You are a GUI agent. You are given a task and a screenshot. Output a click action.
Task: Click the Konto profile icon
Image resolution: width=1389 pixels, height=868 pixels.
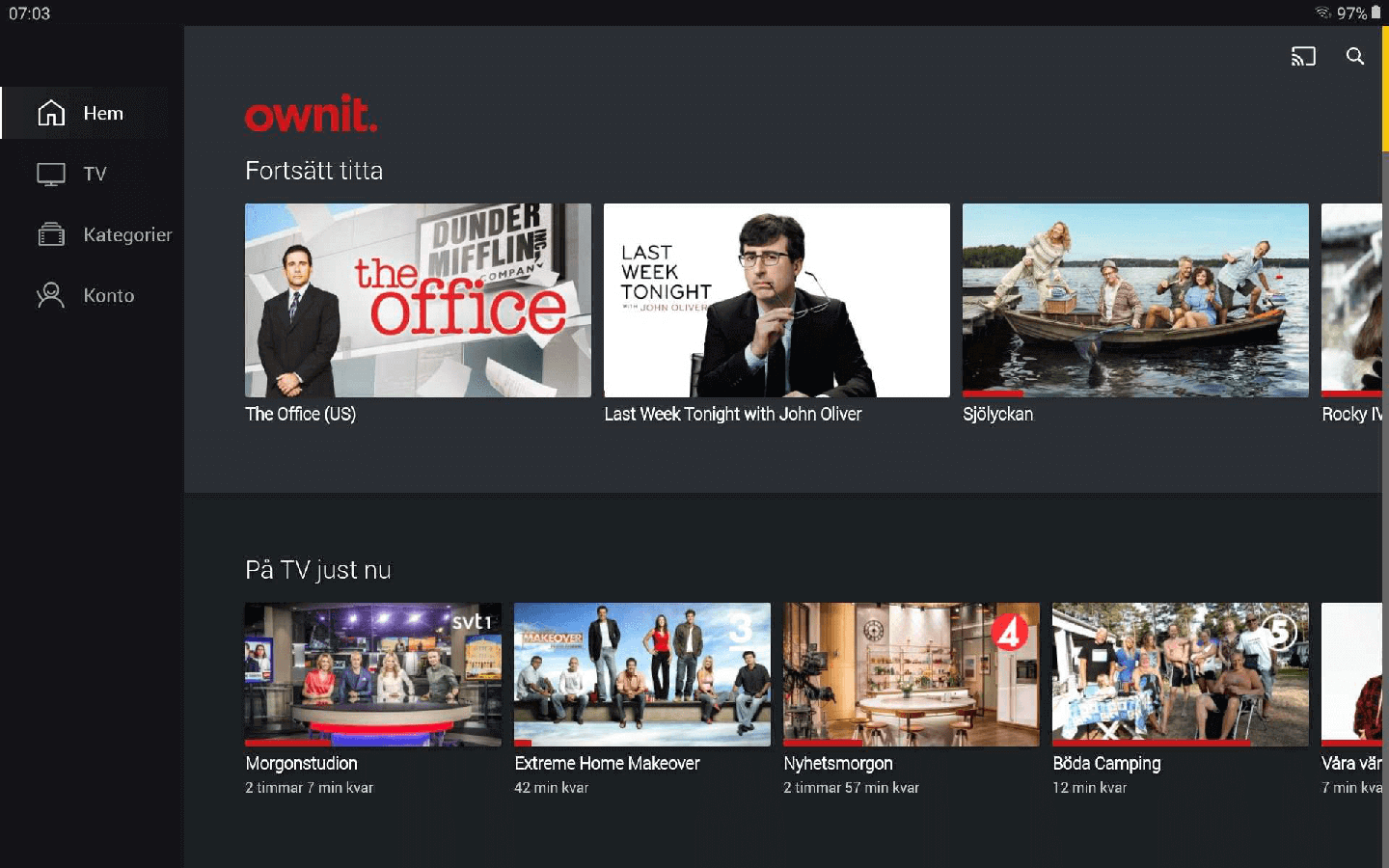(x=50, y=295)
